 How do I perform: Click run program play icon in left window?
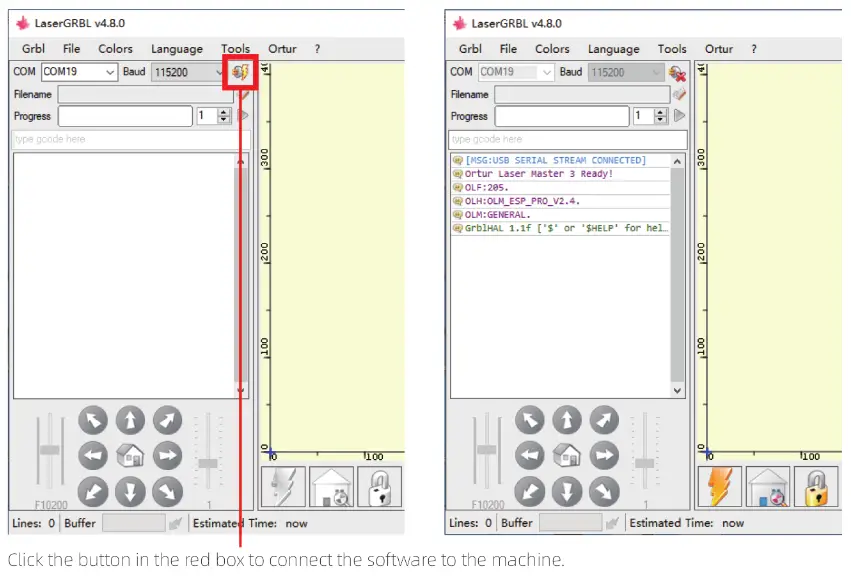coord(243,115)
